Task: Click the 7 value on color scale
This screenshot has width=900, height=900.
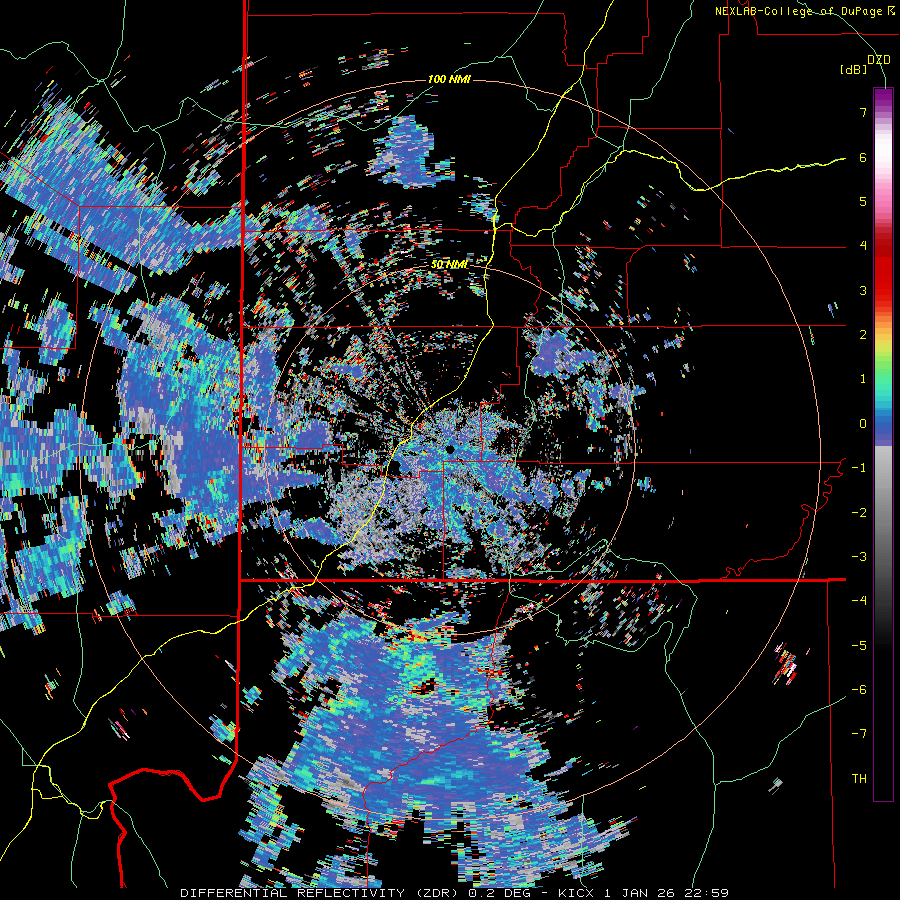Action: [863, 112]
